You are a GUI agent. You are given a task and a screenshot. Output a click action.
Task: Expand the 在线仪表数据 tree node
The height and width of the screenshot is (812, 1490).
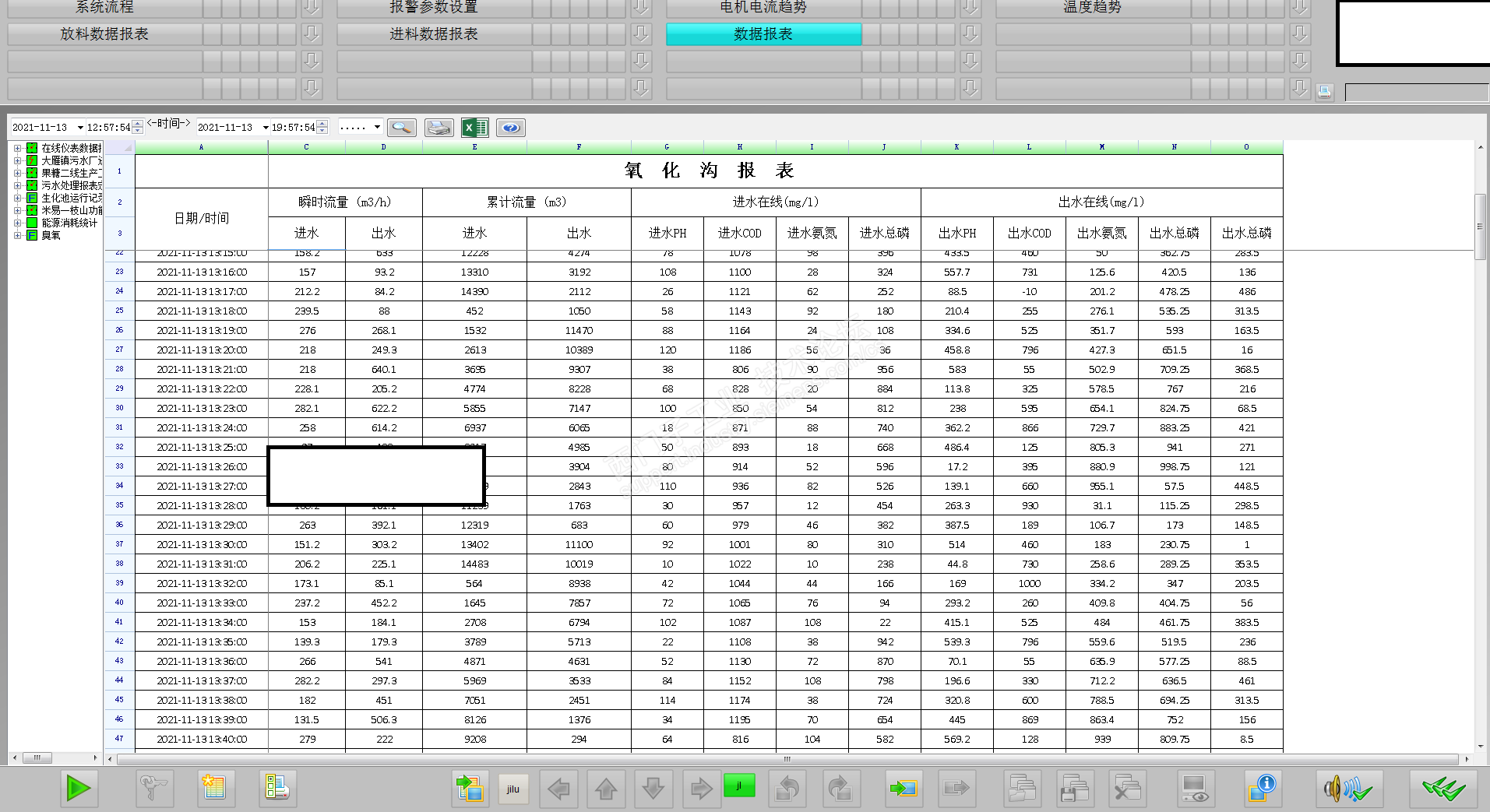17,148
